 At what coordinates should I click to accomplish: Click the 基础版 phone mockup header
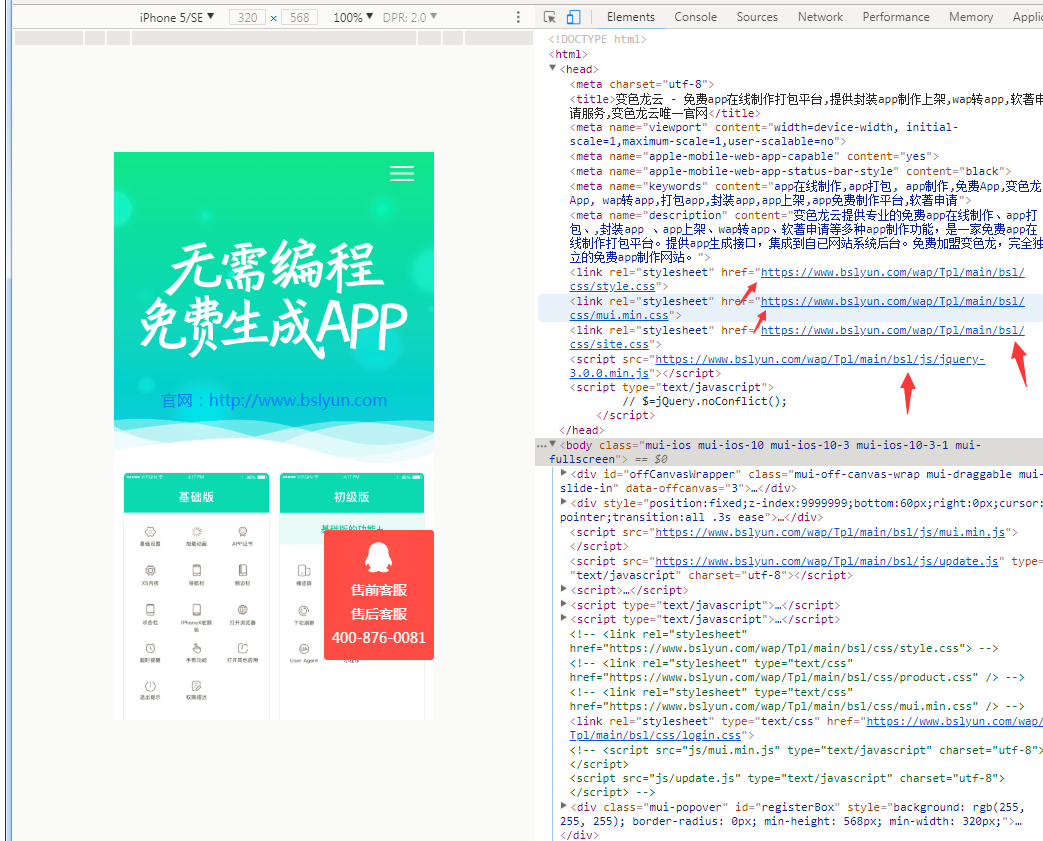pos(196,497)
